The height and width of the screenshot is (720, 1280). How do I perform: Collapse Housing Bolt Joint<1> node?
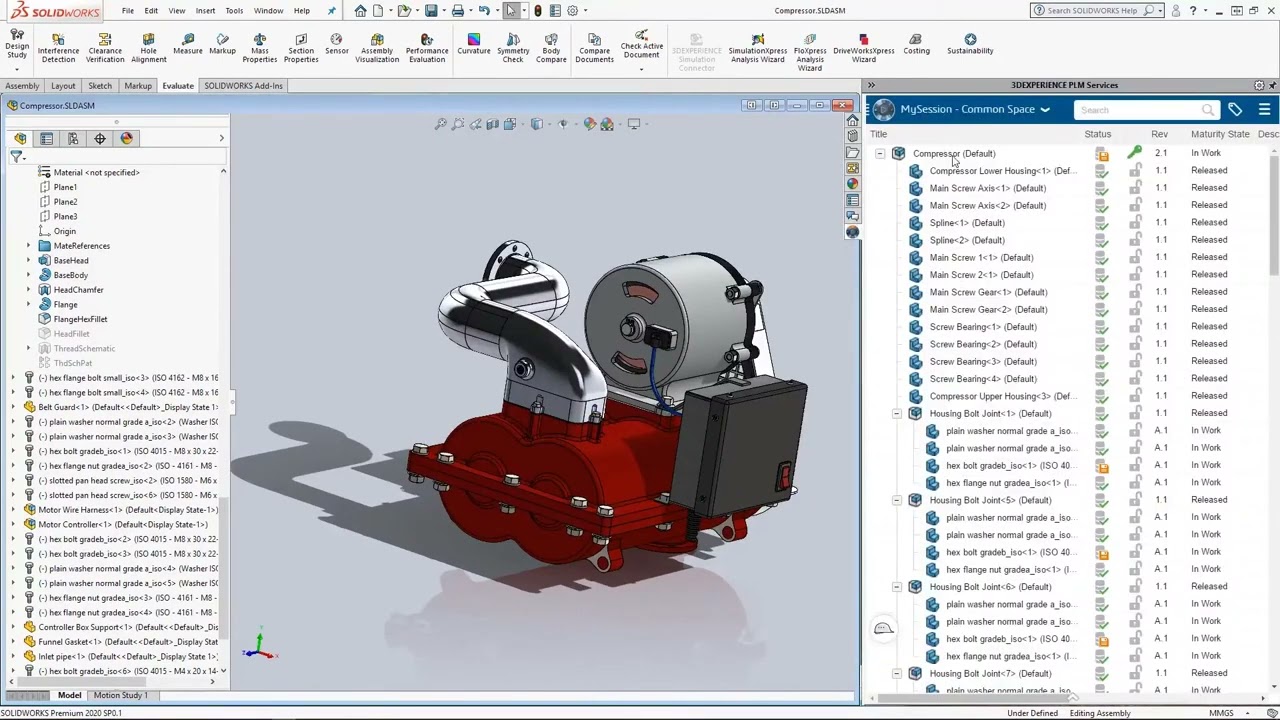point(897,413)
